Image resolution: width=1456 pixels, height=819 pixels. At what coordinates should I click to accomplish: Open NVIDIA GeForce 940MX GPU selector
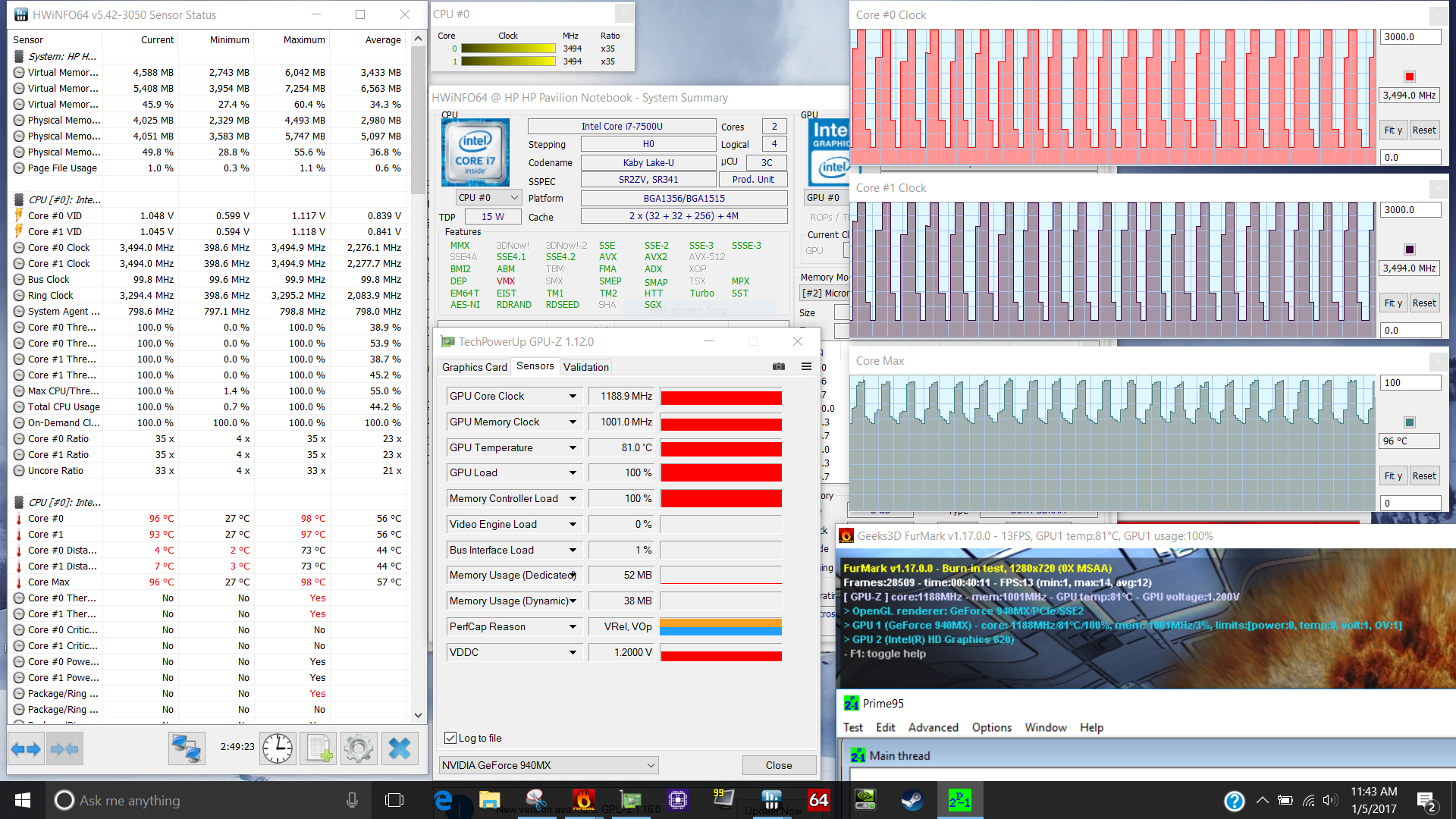(x=548, y=765)
